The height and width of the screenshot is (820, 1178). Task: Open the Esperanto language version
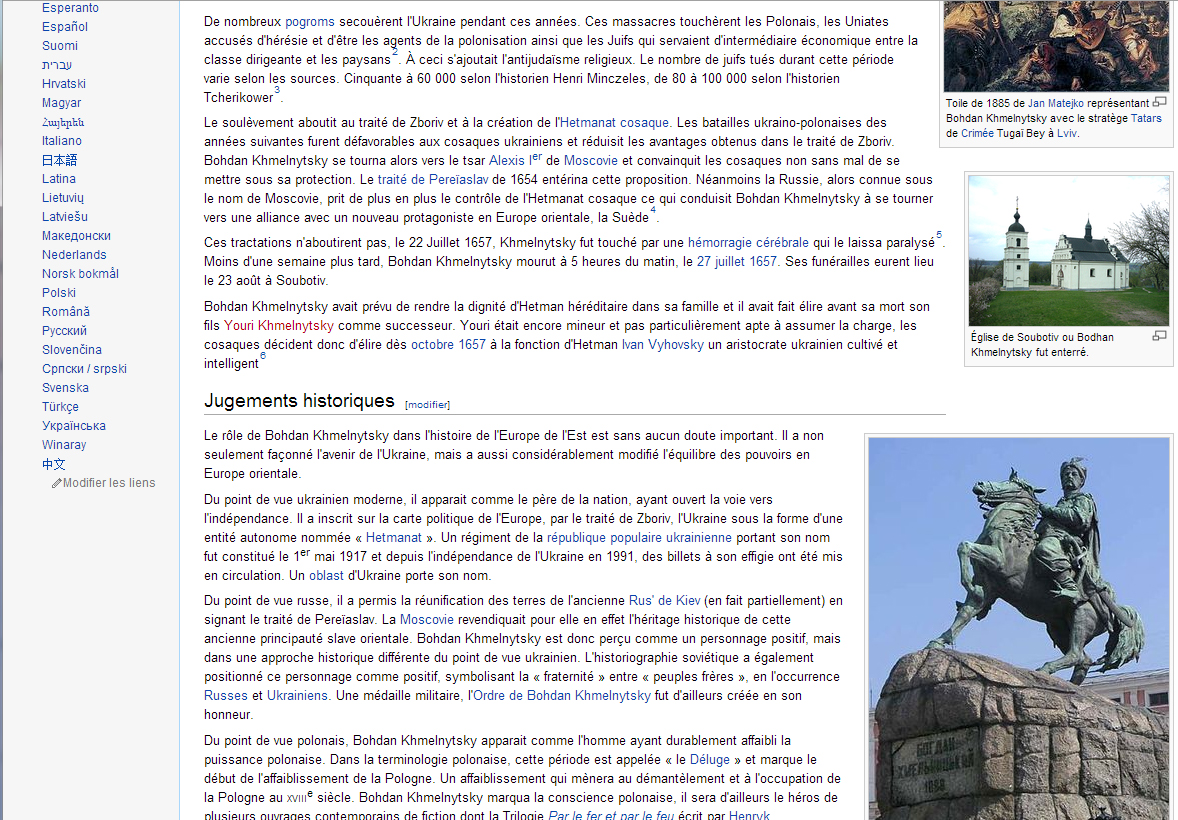click(70, 8)
